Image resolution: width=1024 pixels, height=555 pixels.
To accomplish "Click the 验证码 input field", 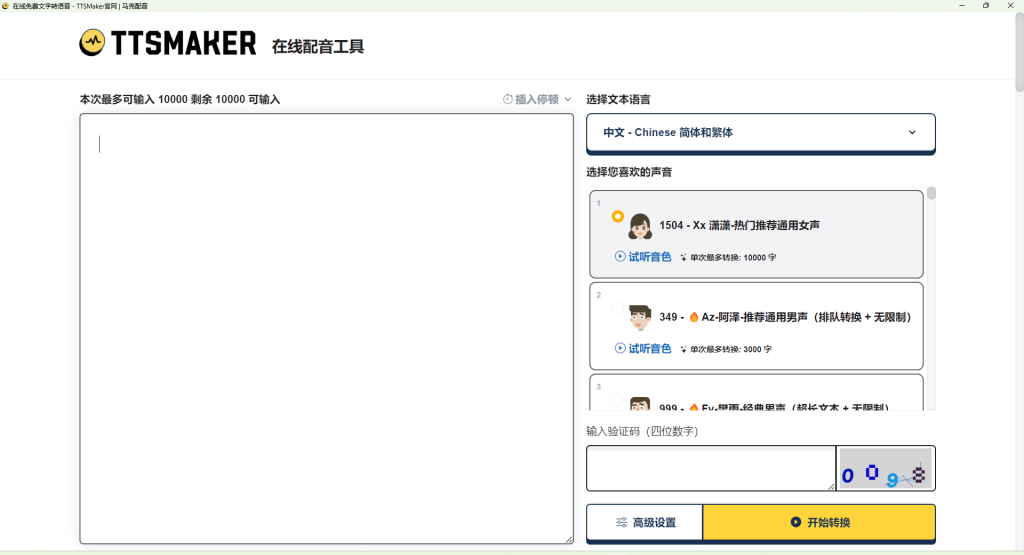I will 711,468.
